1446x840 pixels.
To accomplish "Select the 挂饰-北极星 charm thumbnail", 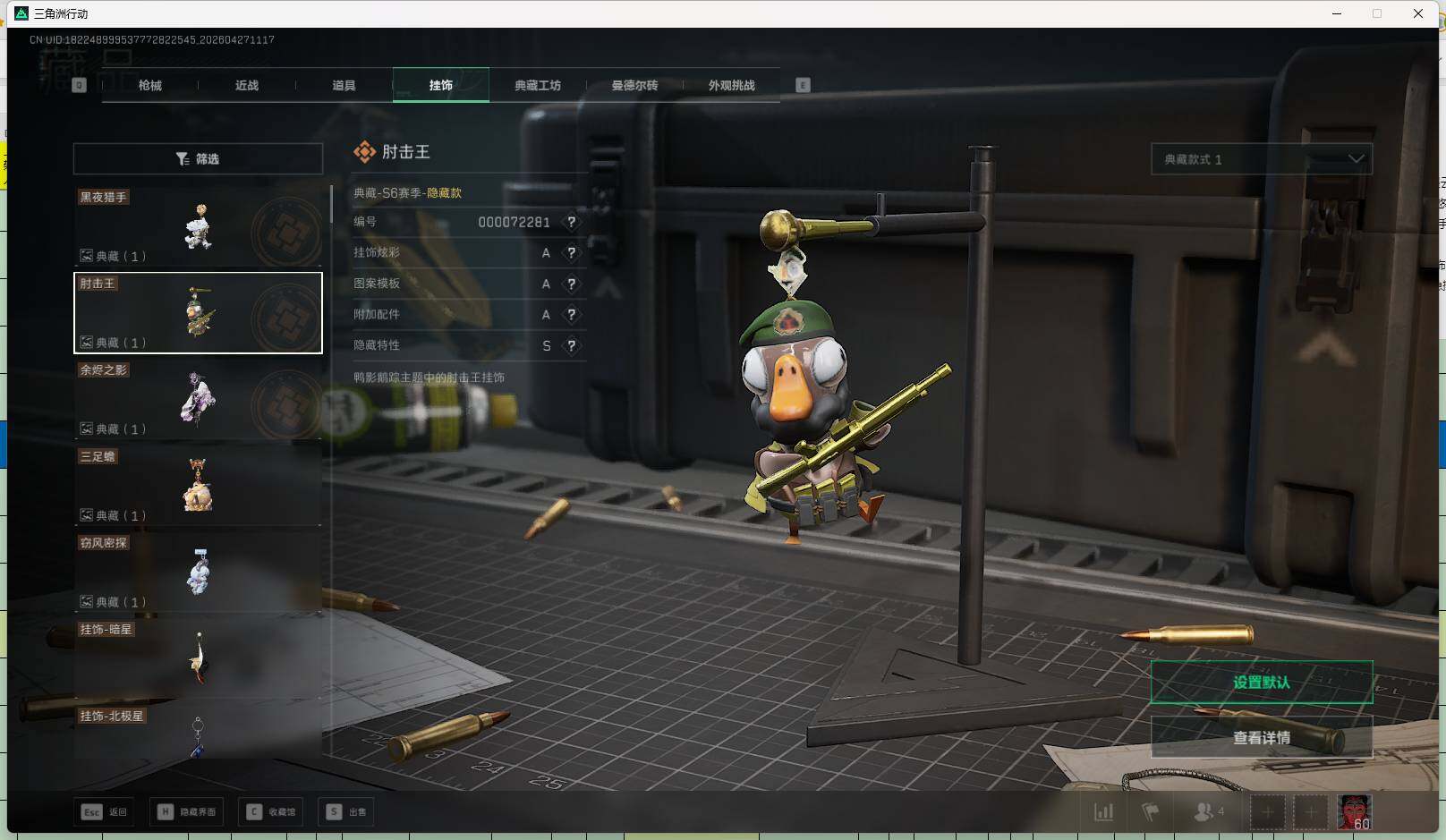I will [198, 733].
